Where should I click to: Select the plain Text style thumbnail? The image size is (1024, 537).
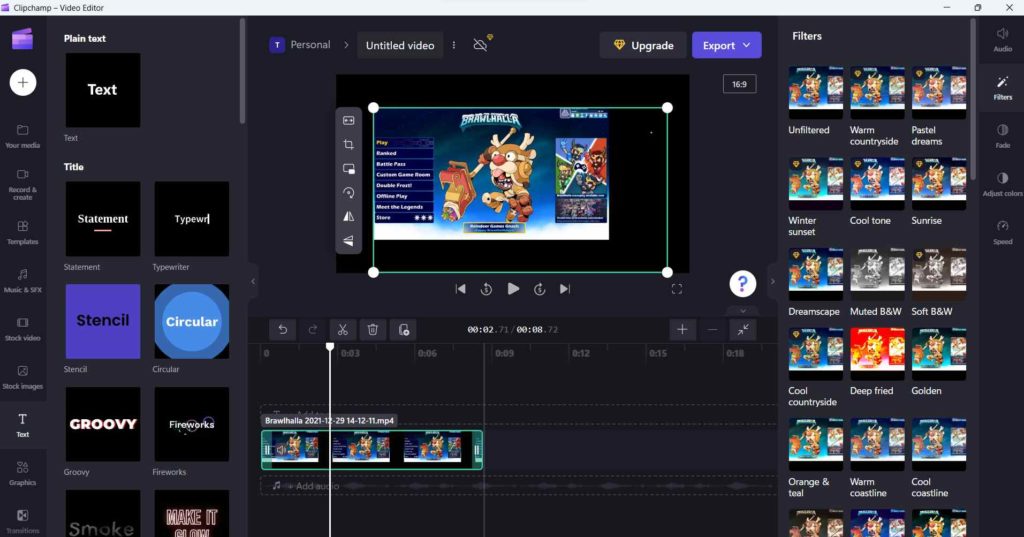(103, 90)
